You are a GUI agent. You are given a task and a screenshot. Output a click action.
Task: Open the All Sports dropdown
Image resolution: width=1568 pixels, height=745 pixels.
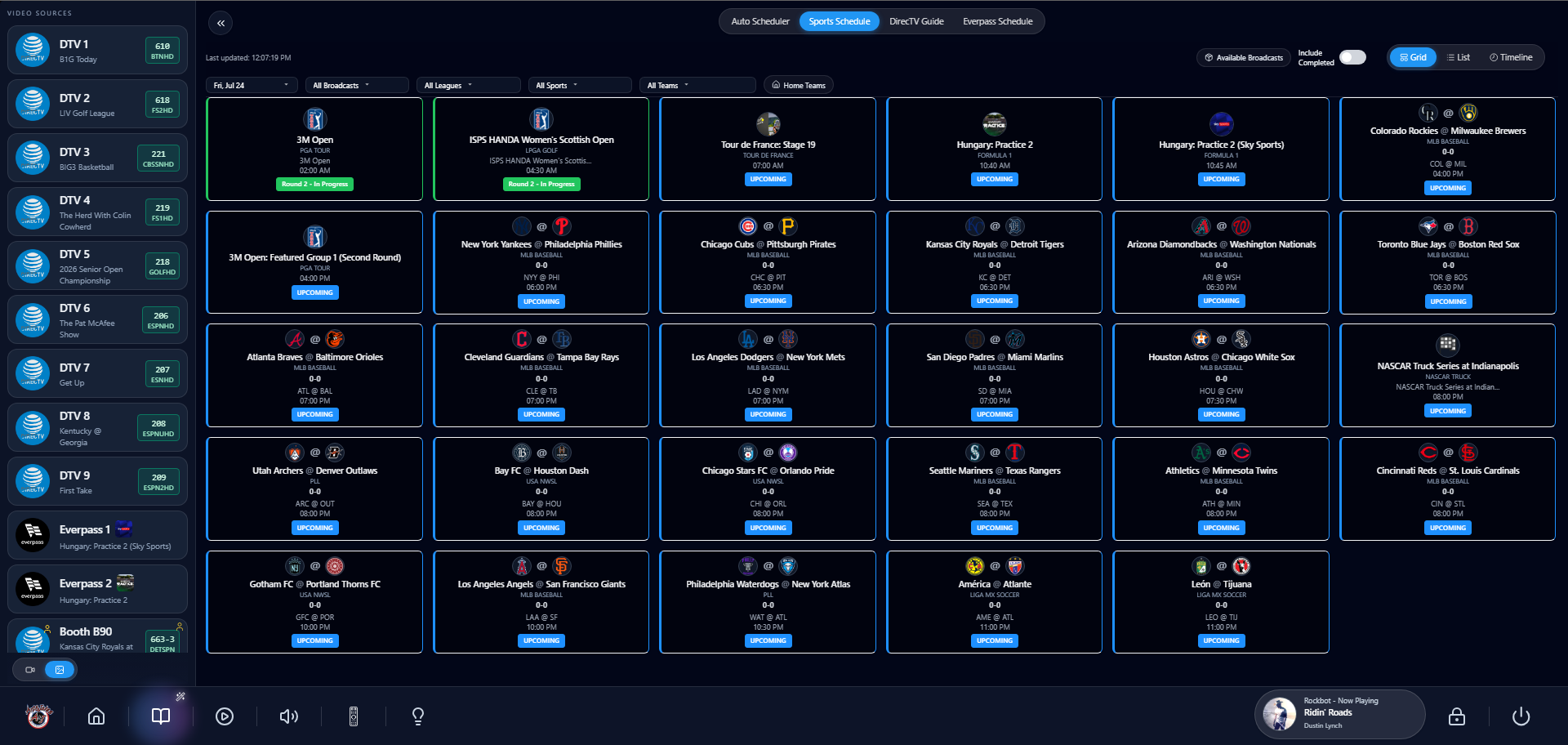(580, 85)
